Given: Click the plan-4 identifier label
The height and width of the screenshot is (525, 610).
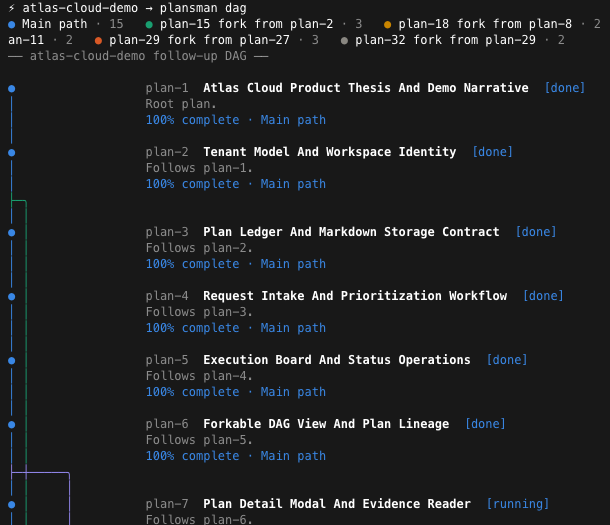Looking at the screenshot, I should 167,296.
